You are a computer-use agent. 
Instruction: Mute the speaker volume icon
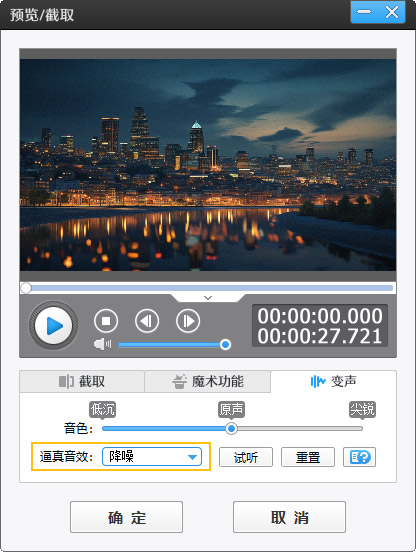pyautogui.click(x=102, y=344)
